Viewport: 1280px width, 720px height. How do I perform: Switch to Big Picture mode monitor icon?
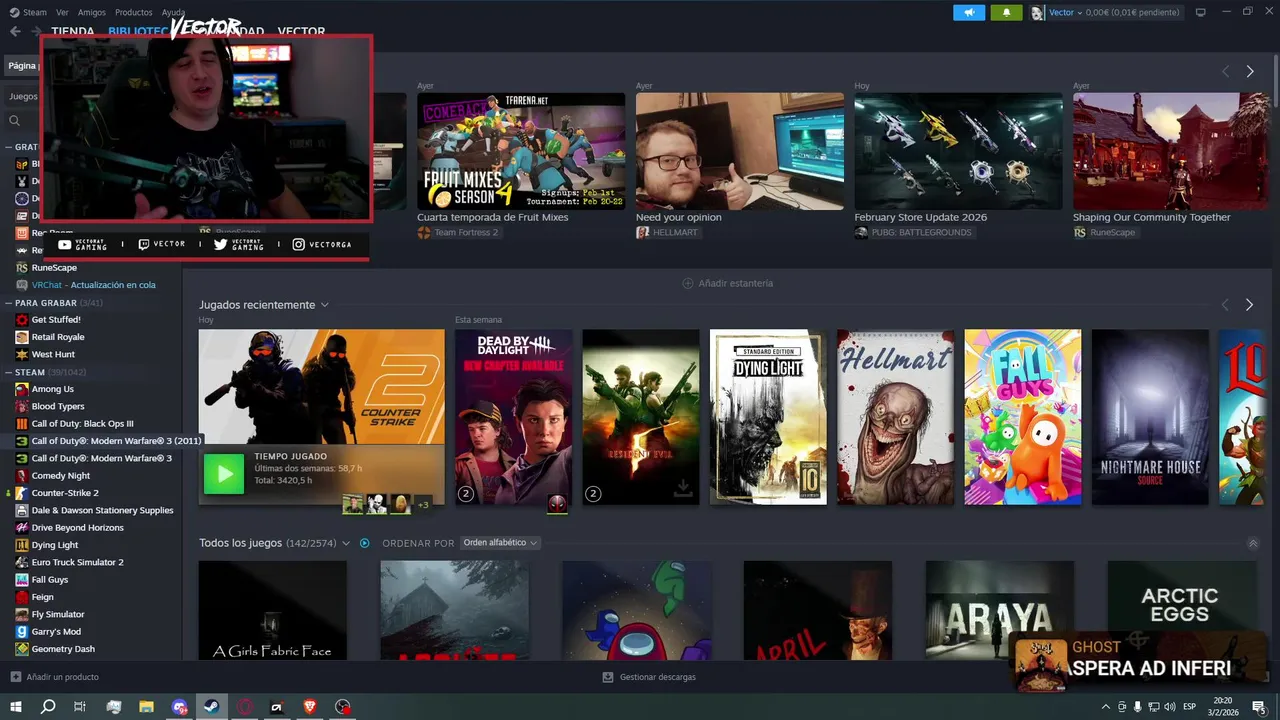click(x=1201, y=12)
